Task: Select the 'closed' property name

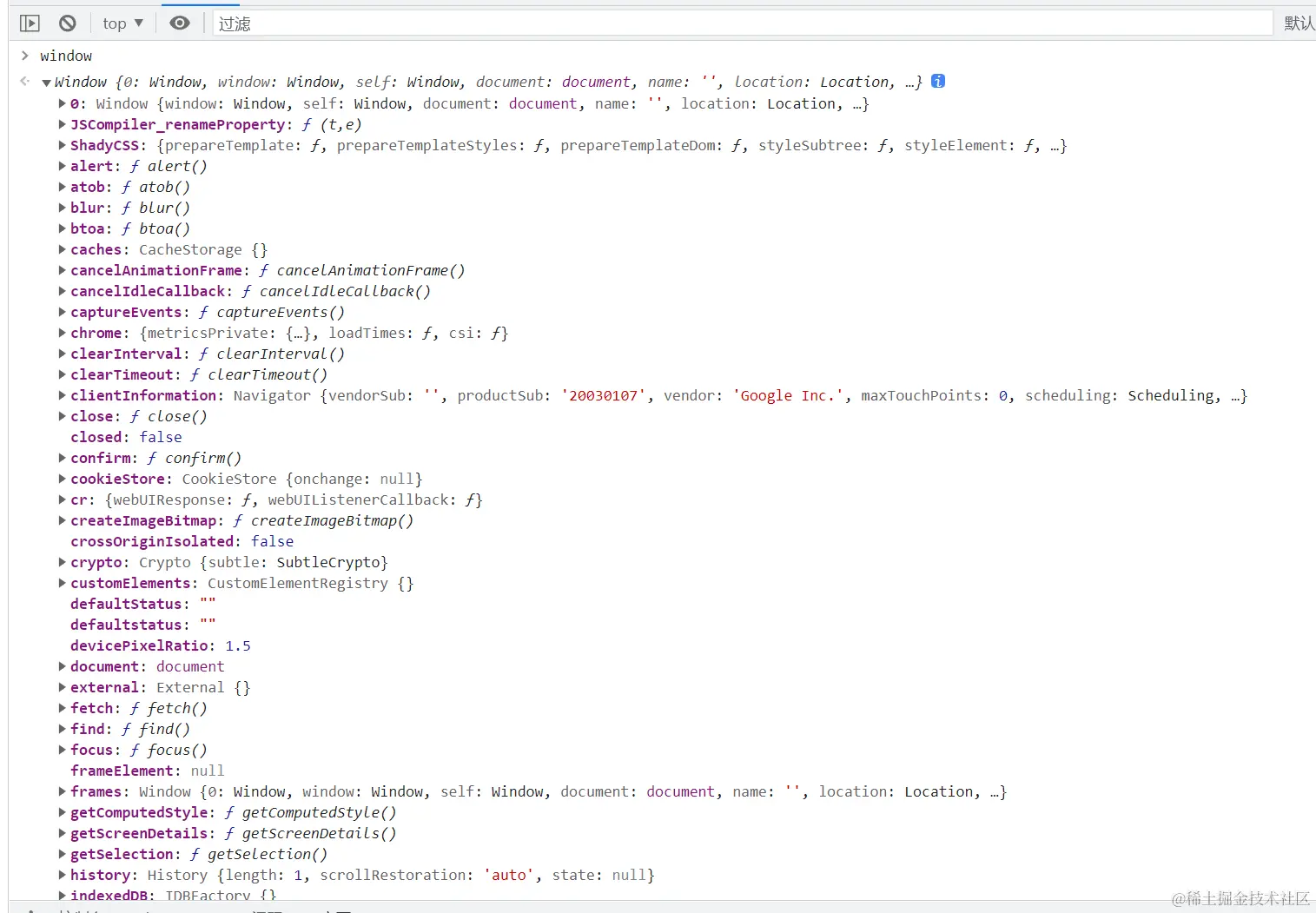Action: [x=96, y=437]
